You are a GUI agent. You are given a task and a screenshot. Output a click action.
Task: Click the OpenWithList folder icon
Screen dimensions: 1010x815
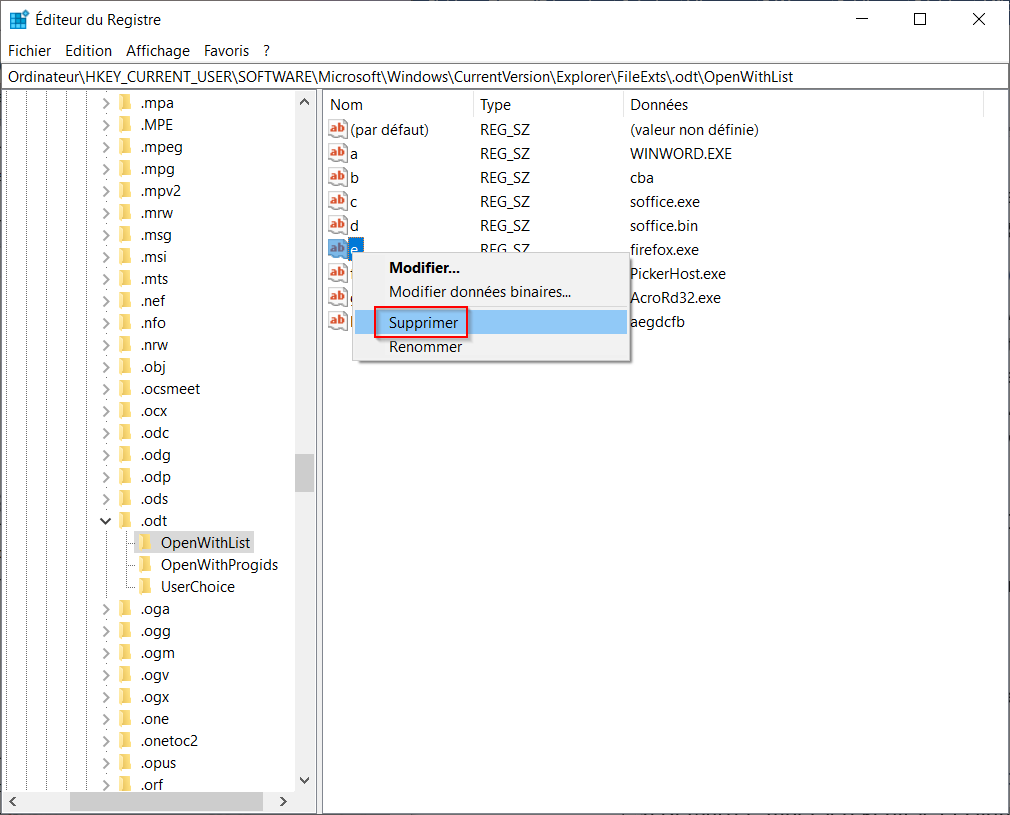146,542
